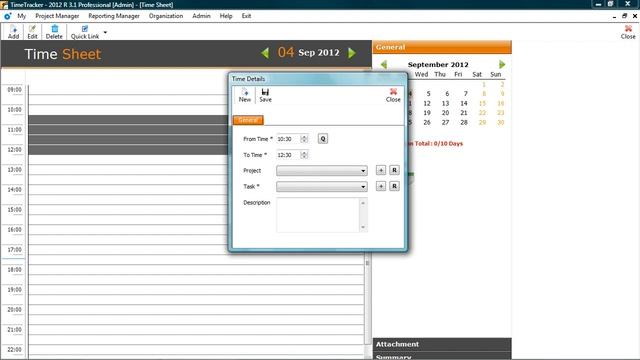This screenshot has height=360, width=640.
Task: Select September 13 in the calendar
Action: (x=445, y=103)
